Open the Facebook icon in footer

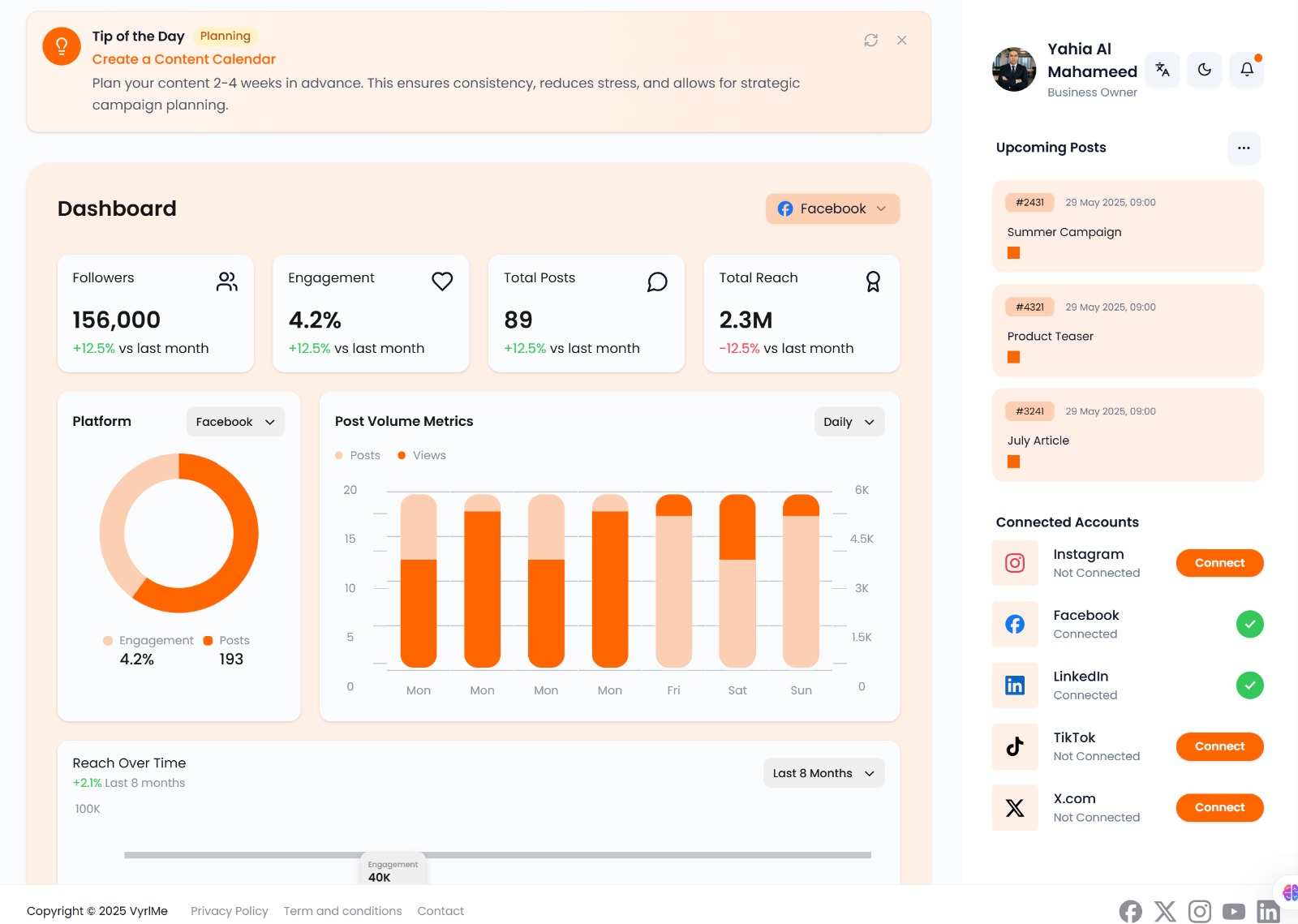tap(1130, 912)
